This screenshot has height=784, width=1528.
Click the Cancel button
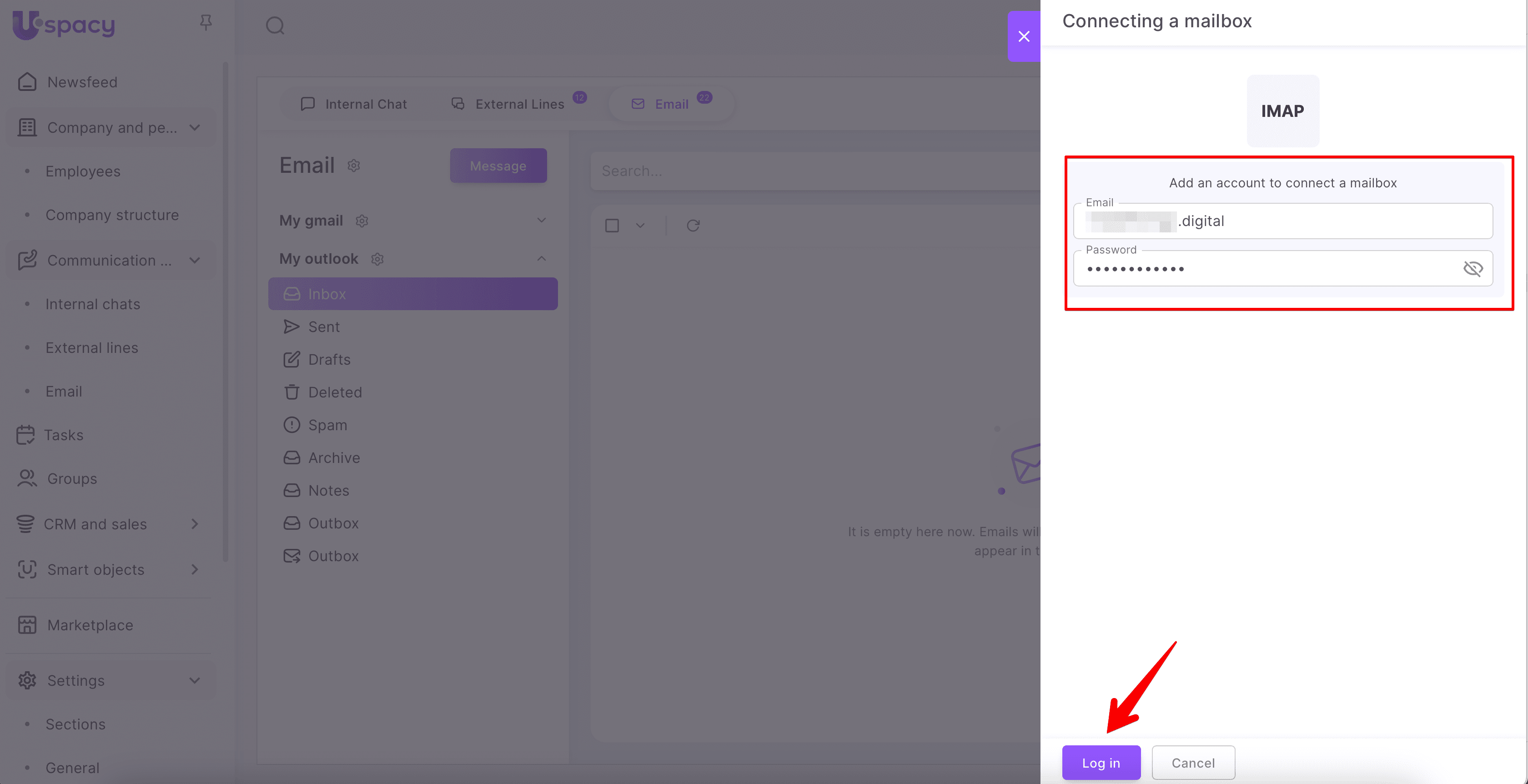(1193, 763)
